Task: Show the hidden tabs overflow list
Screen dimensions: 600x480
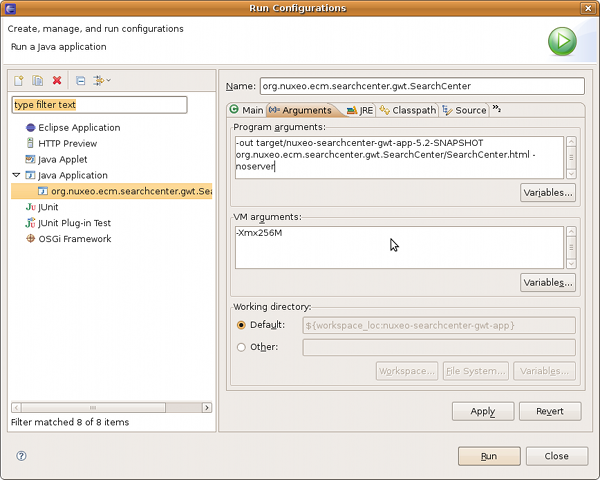Action: tap(497, 109)
